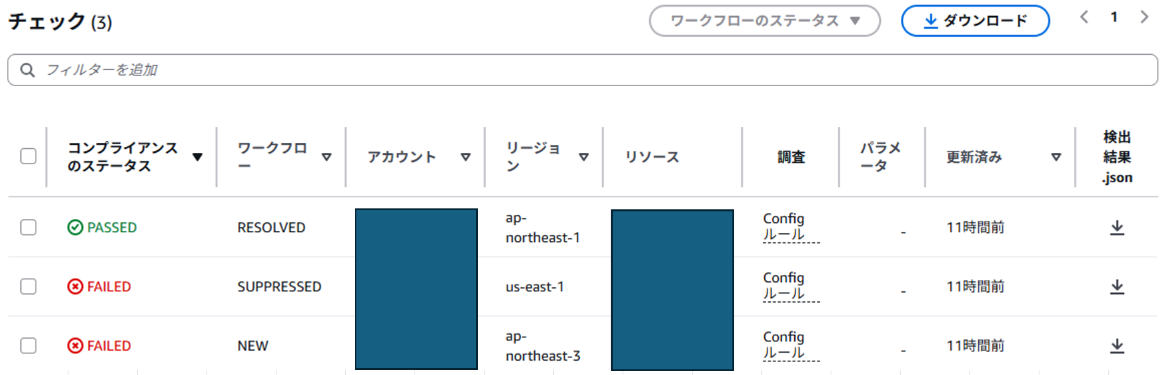
Task: Click the PASSED status text
Action: click(112, 228)
